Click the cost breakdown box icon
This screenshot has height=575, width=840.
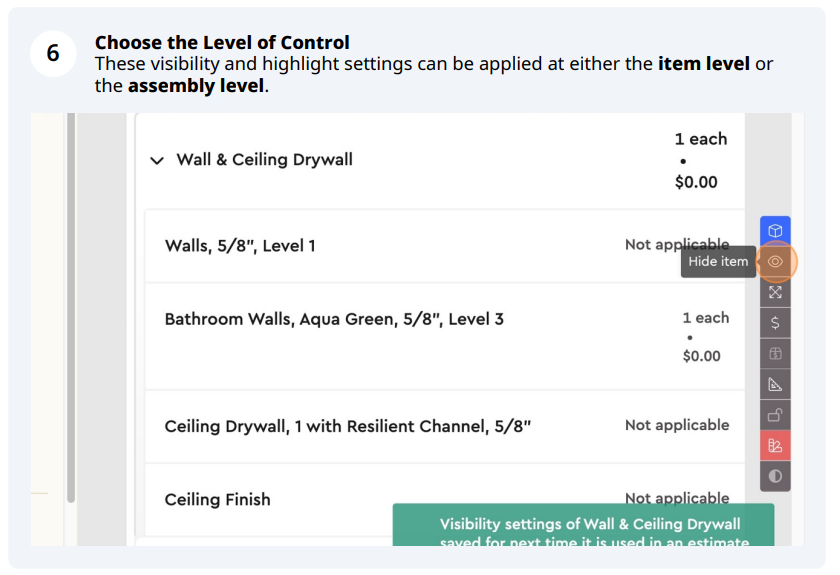click(775, 354)
